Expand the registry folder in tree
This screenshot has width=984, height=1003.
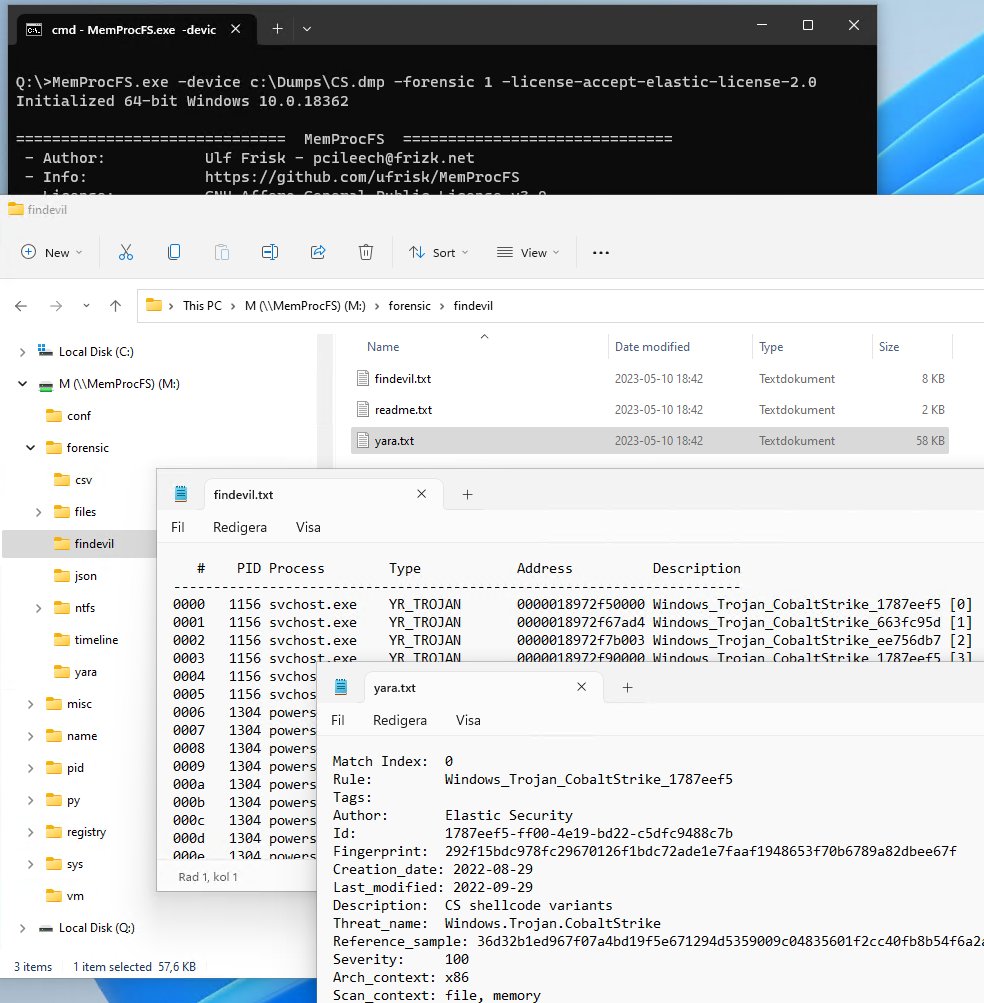(30, 832)
